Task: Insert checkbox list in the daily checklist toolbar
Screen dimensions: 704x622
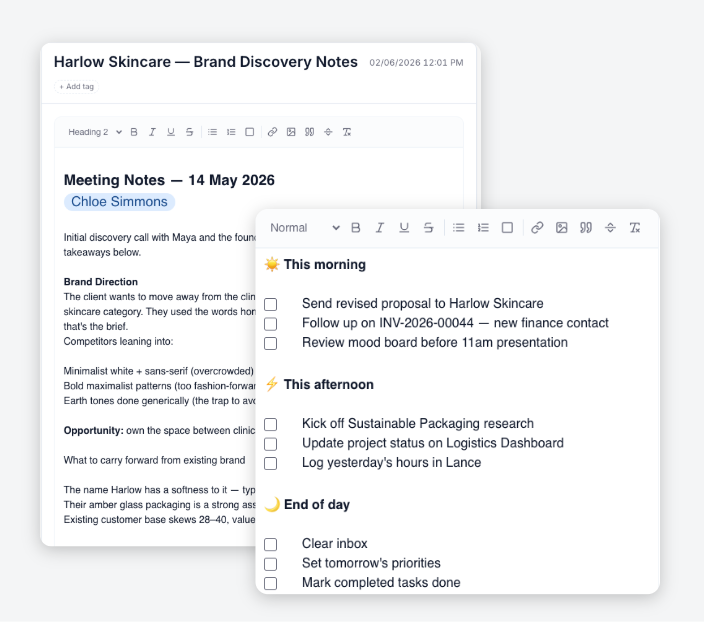Action: pos(507,228)
